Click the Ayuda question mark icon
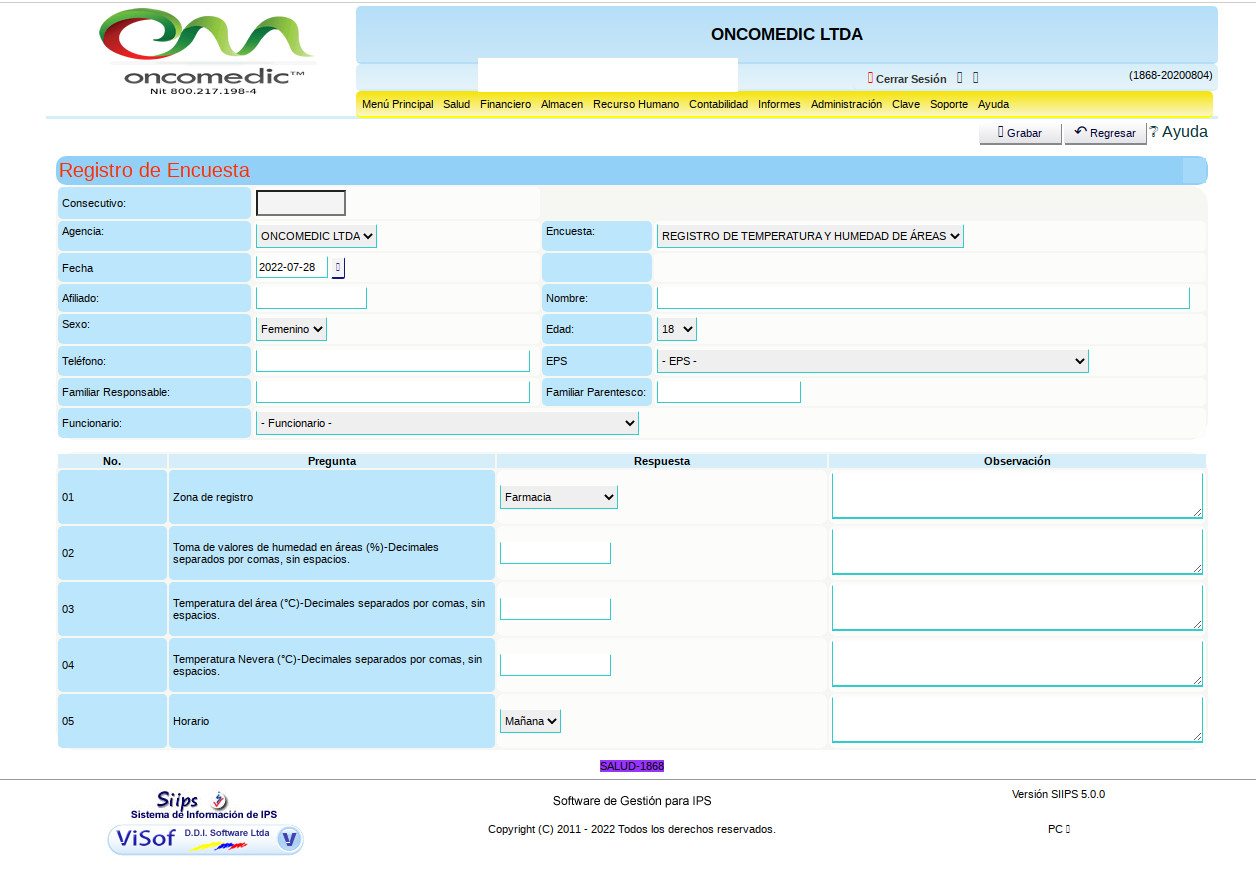Image resolution: width=1256 pixels, height=893 pixels. [x=1153, y=132]
